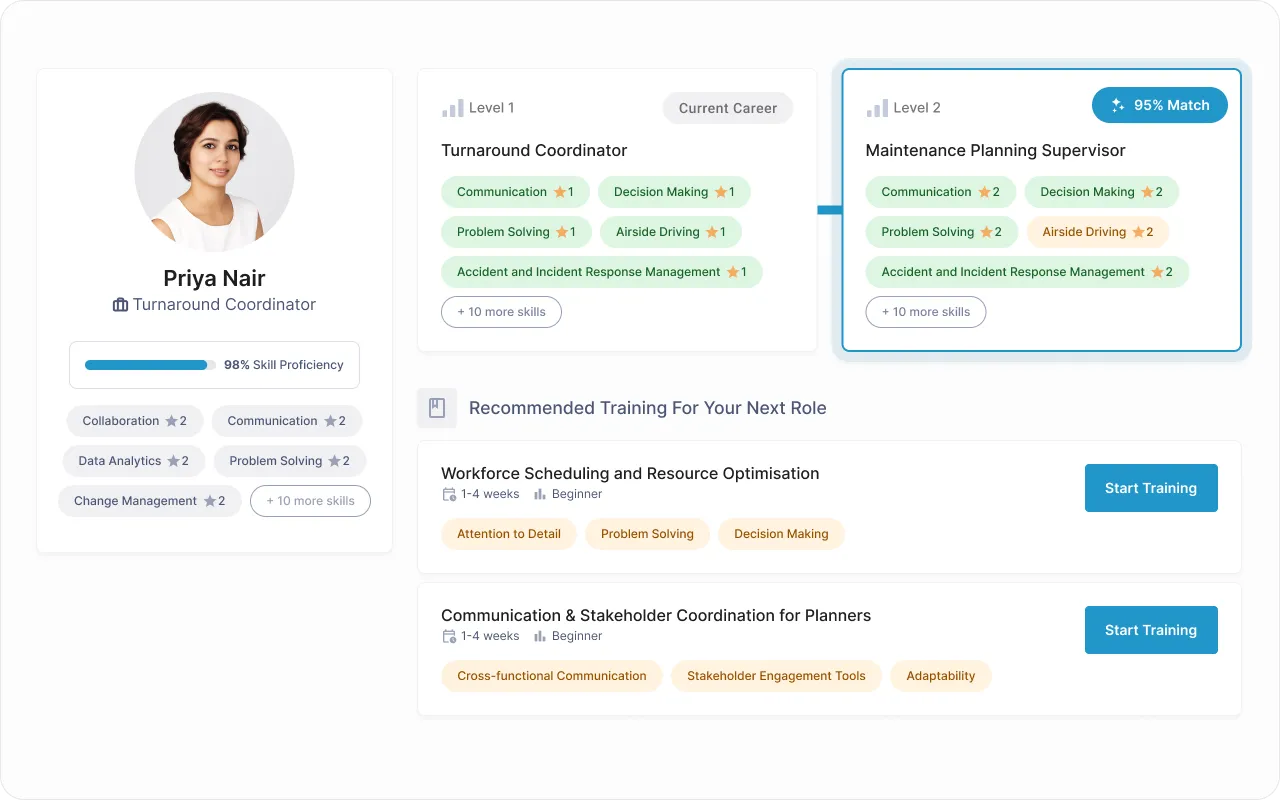
Task: Select the orange Airside Driving skill tag
Action: coord(1097,232)
